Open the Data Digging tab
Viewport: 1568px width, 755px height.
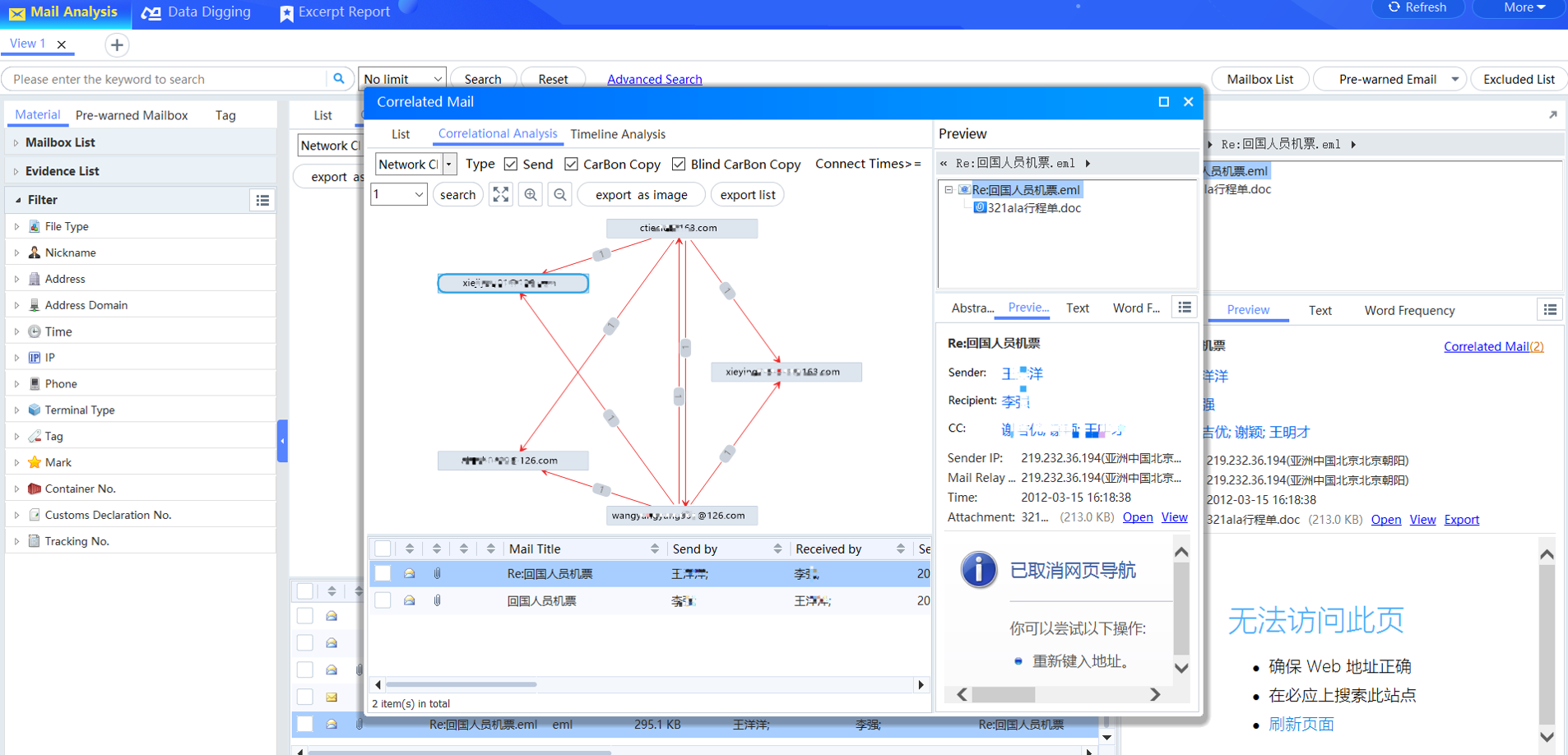pos(197,12)
